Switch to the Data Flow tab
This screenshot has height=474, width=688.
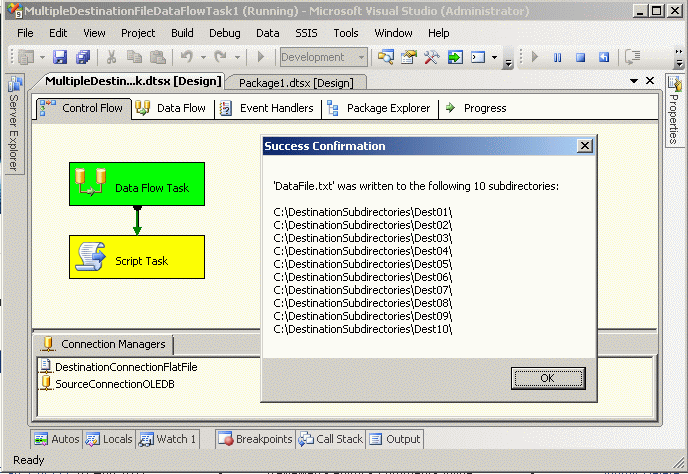click(172, 108)
